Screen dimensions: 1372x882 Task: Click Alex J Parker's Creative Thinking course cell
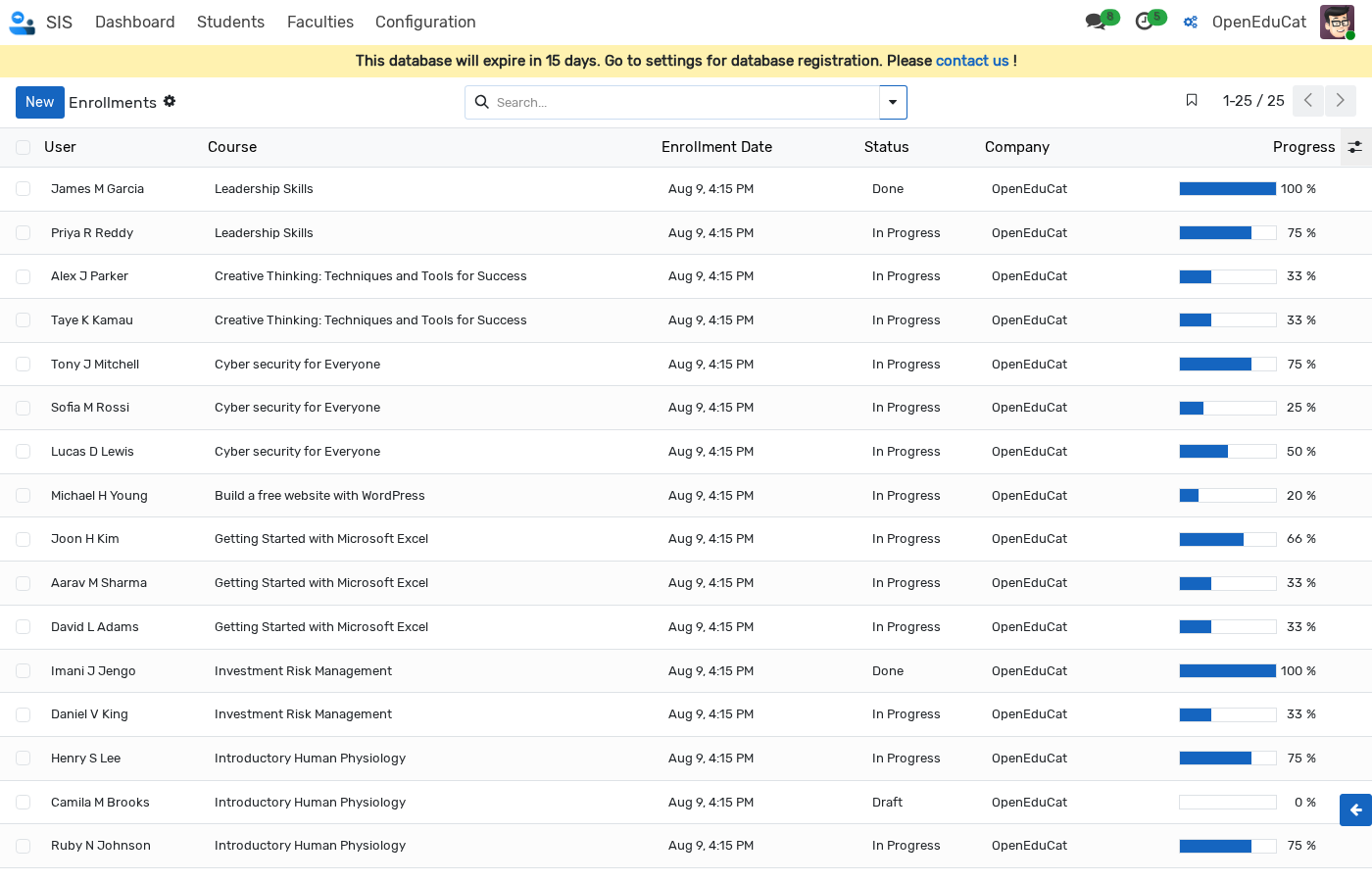click(370, 276)
